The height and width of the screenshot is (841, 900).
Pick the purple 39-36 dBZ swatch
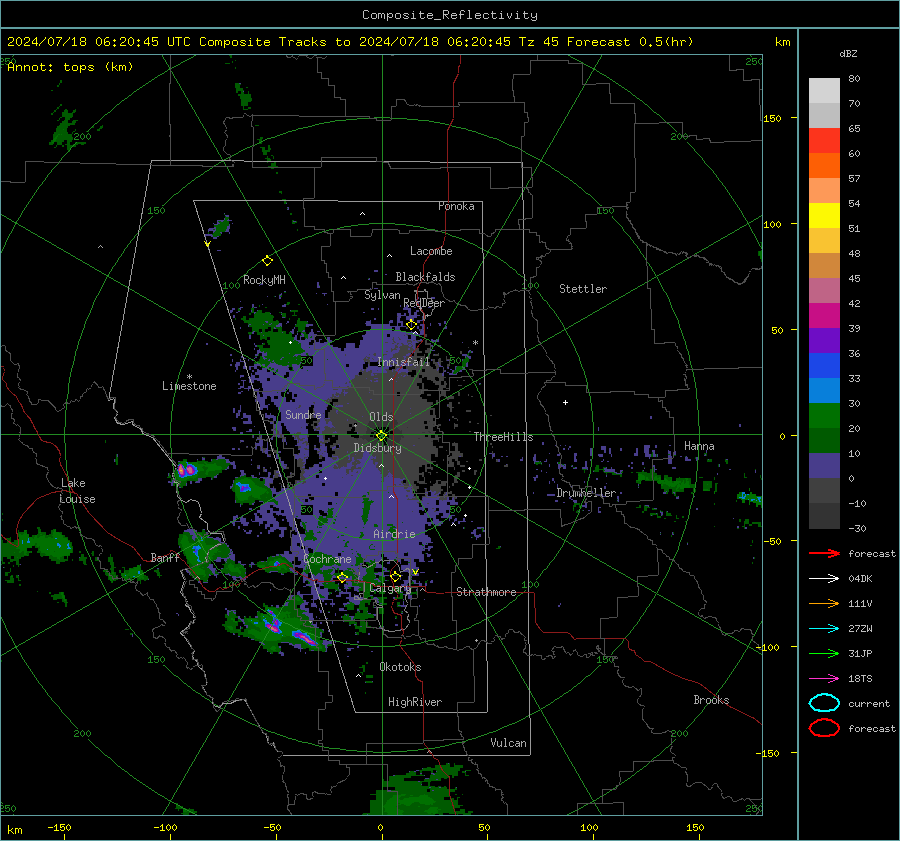coord(824,341)
